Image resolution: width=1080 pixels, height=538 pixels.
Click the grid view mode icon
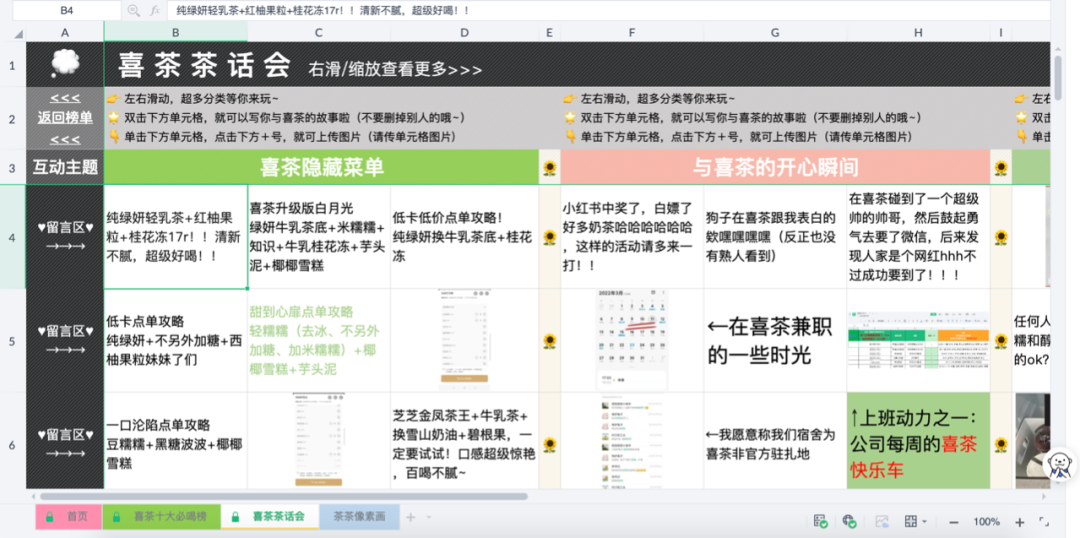(x=910, y=521)
